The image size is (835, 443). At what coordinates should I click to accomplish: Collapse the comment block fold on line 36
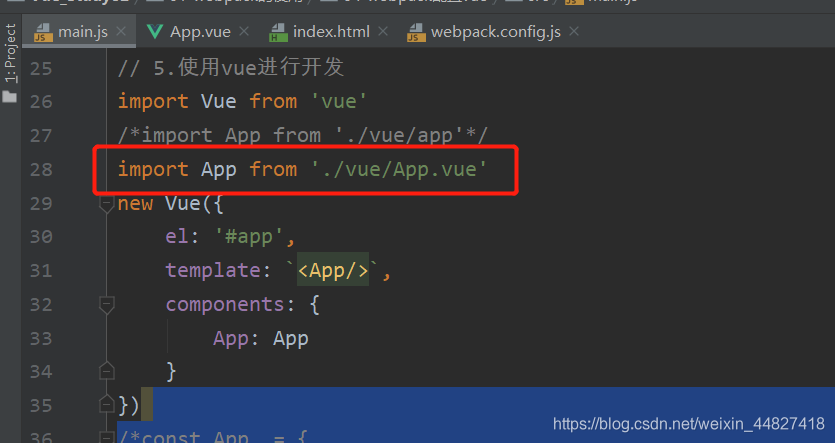[x=107, y=437]
